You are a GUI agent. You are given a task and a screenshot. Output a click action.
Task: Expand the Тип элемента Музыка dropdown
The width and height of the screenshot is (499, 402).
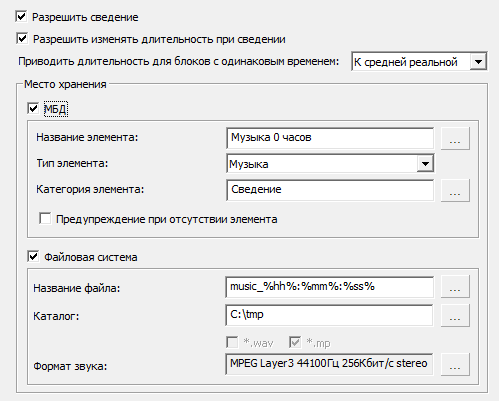click(330, 163)
